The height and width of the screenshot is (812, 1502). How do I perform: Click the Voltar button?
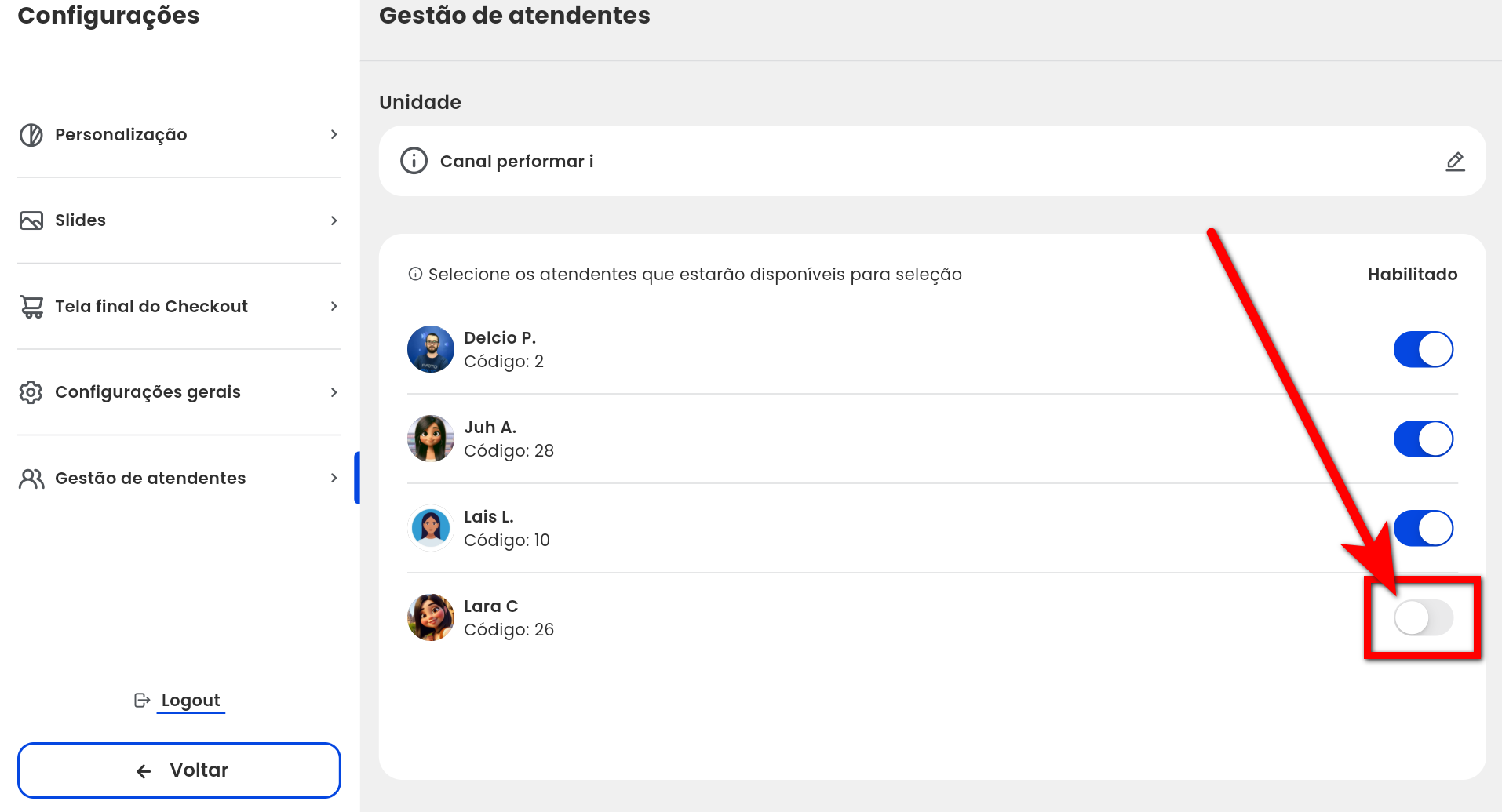coord(179,770)
